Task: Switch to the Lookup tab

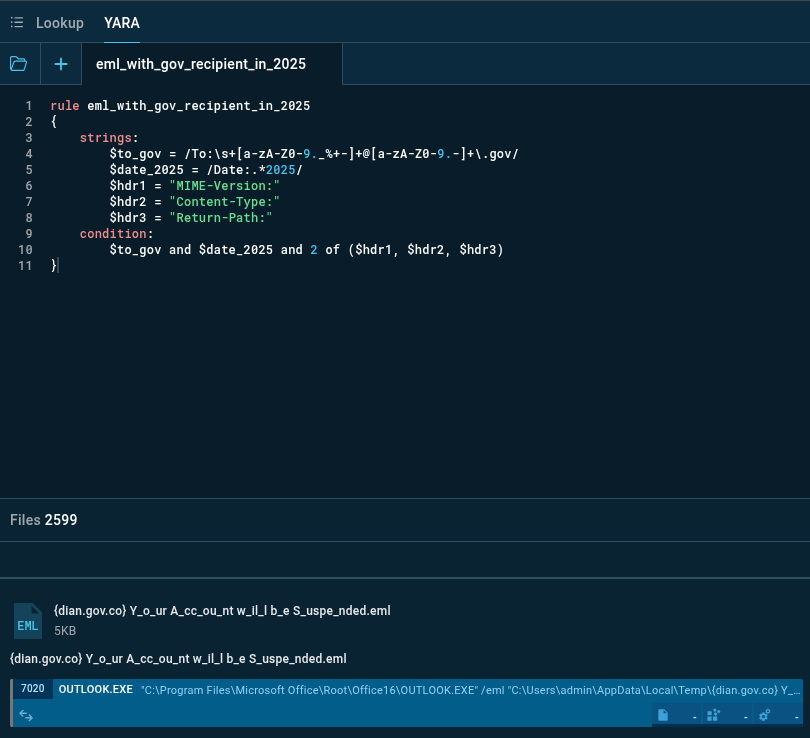Action: click(x=60, y=22)
